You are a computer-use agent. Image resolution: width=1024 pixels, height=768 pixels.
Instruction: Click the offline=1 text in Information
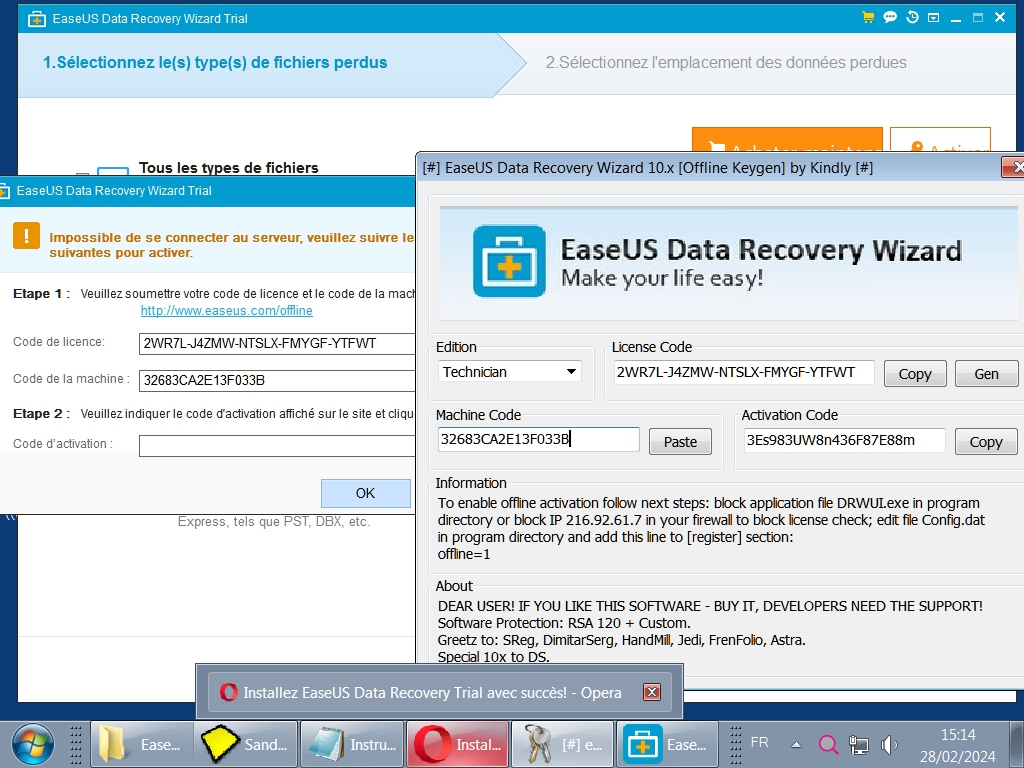tap(464, 554)
